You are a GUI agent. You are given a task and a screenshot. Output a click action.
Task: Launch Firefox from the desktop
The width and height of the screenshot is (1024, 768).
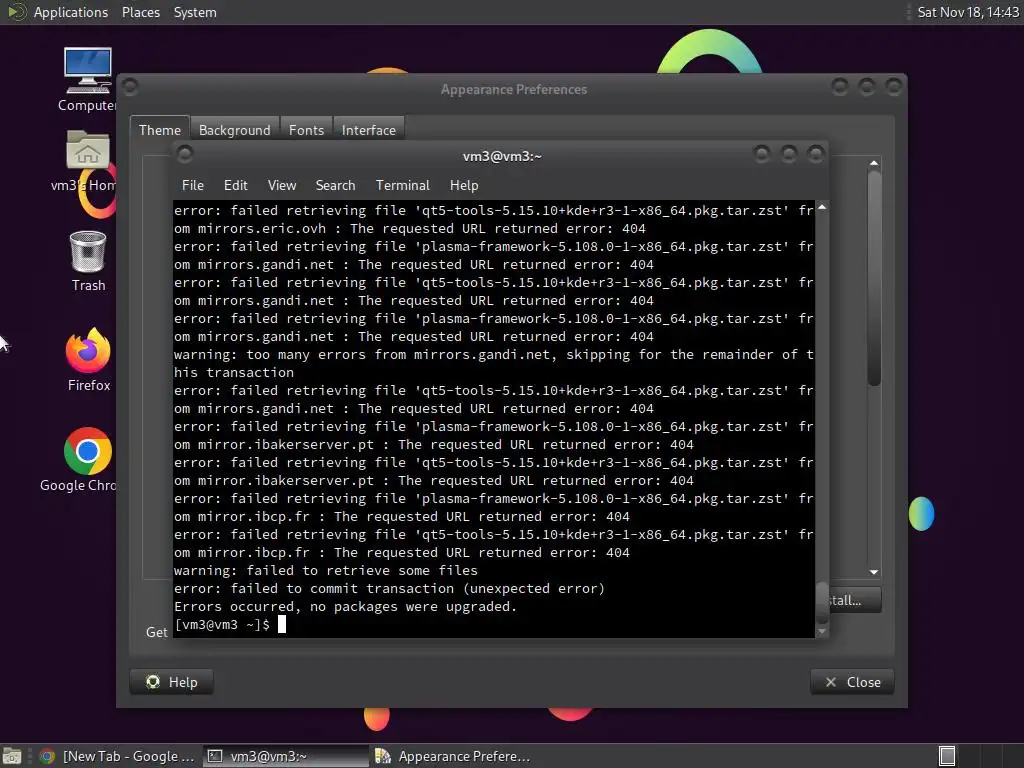pos(88,351)
